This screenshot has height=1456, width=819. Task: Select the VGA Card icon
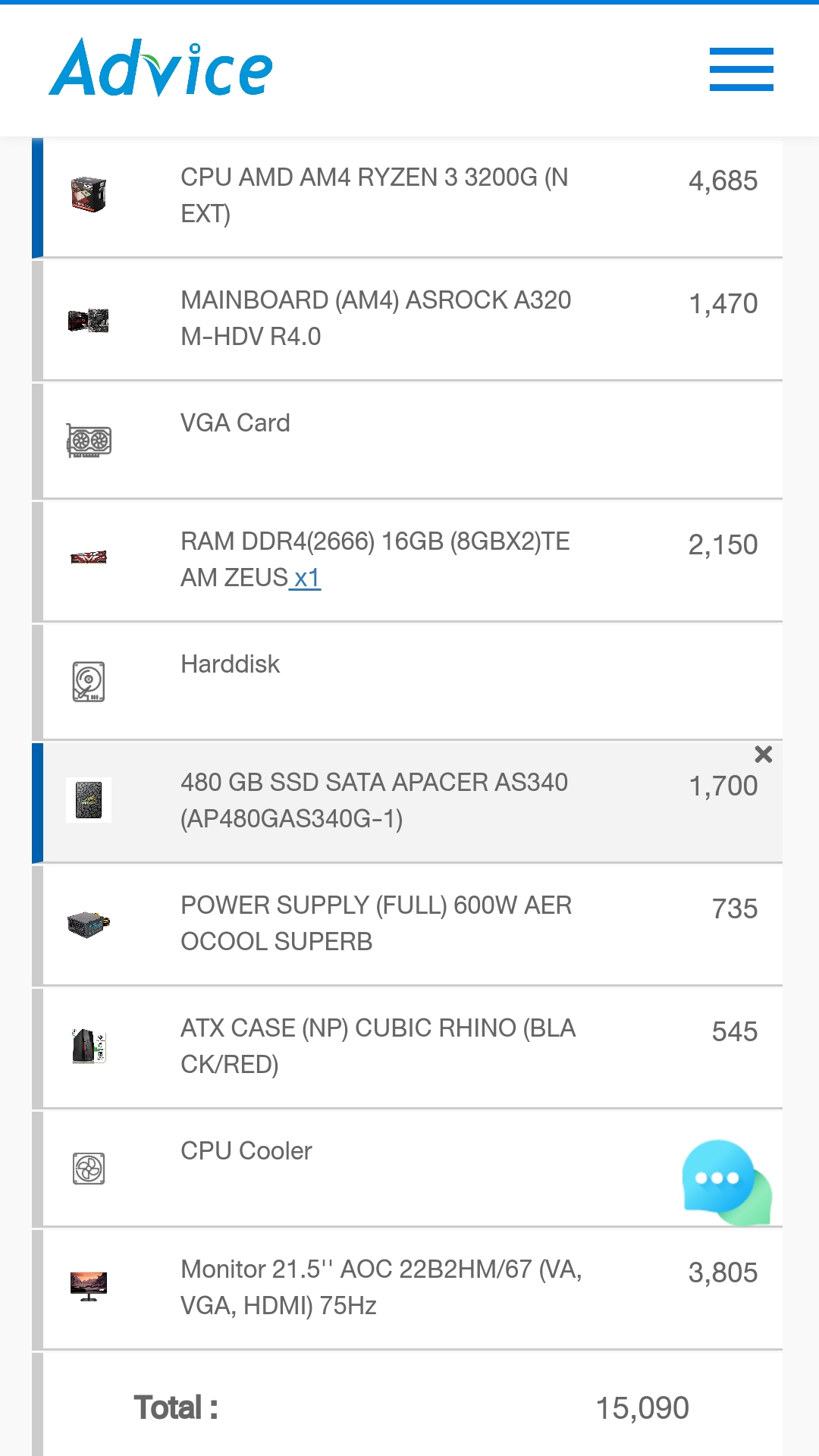coord(89,441)
